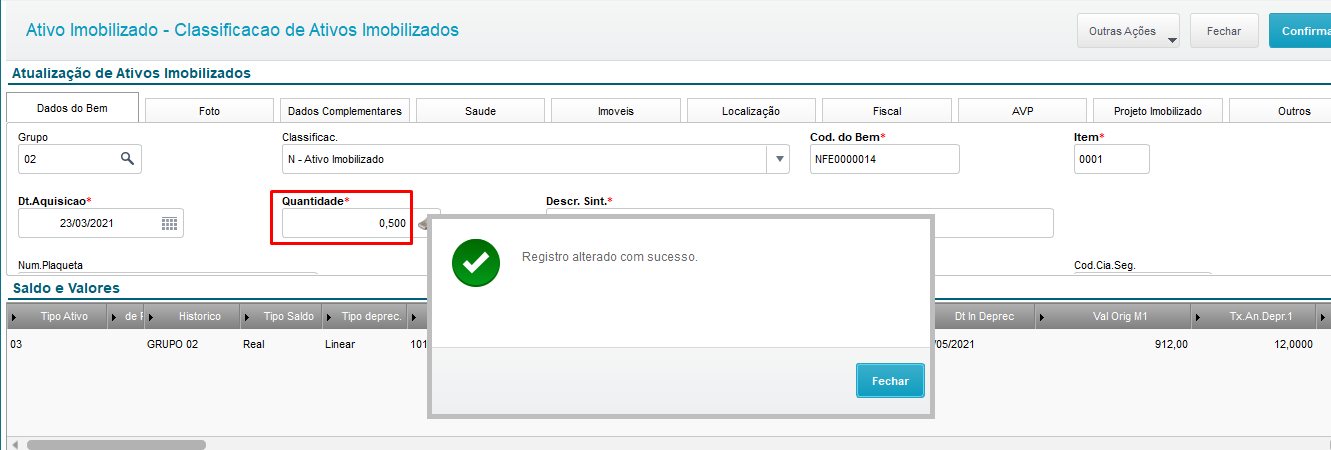
Task: Click the Cod. do Bem input field
Action: (884, 159)
